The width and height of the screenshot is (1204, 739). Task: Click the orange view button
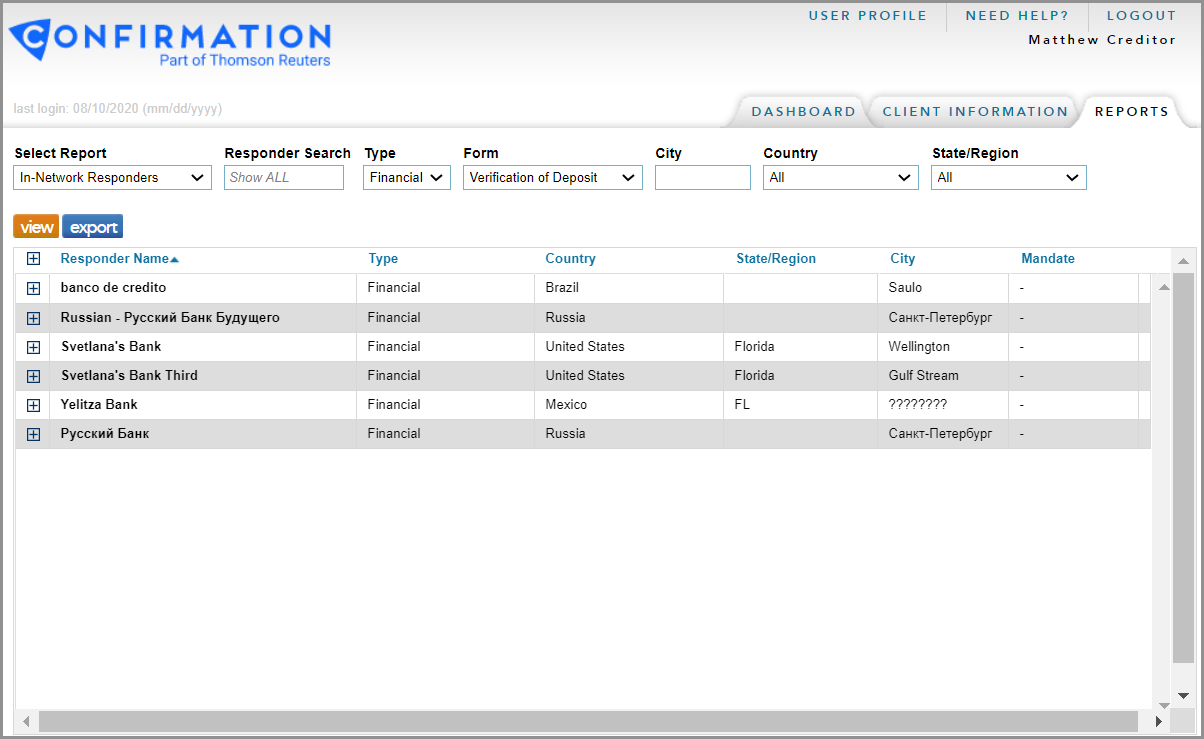[x=37, y=227]
